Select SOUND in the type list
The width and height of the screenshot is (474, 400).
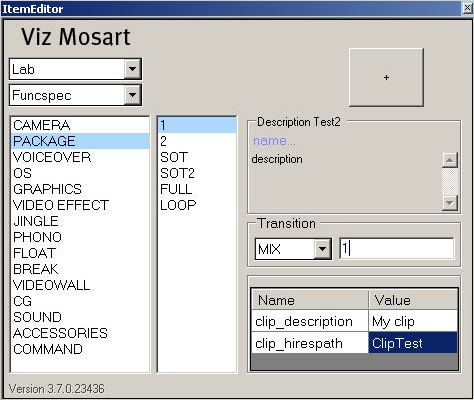pyautogui.click(x=80, y=317)
